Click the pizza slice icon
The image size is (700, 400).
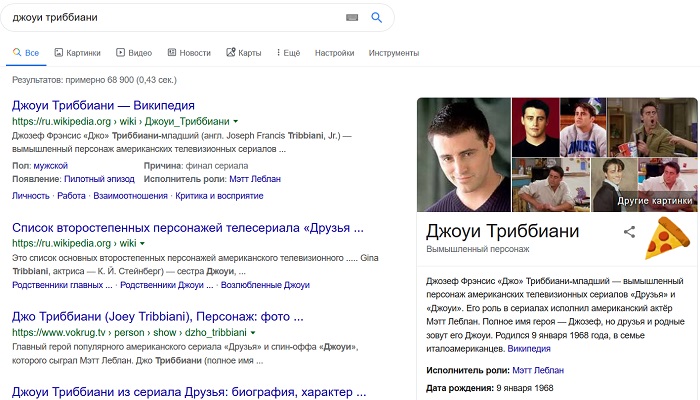tap(667, 238)
